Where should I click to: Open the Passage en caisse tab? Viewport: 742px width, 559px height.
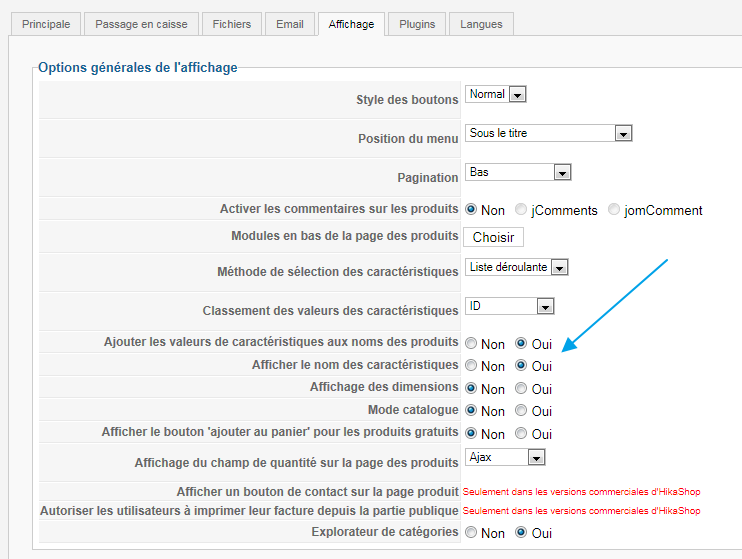(x=141, y=24)
